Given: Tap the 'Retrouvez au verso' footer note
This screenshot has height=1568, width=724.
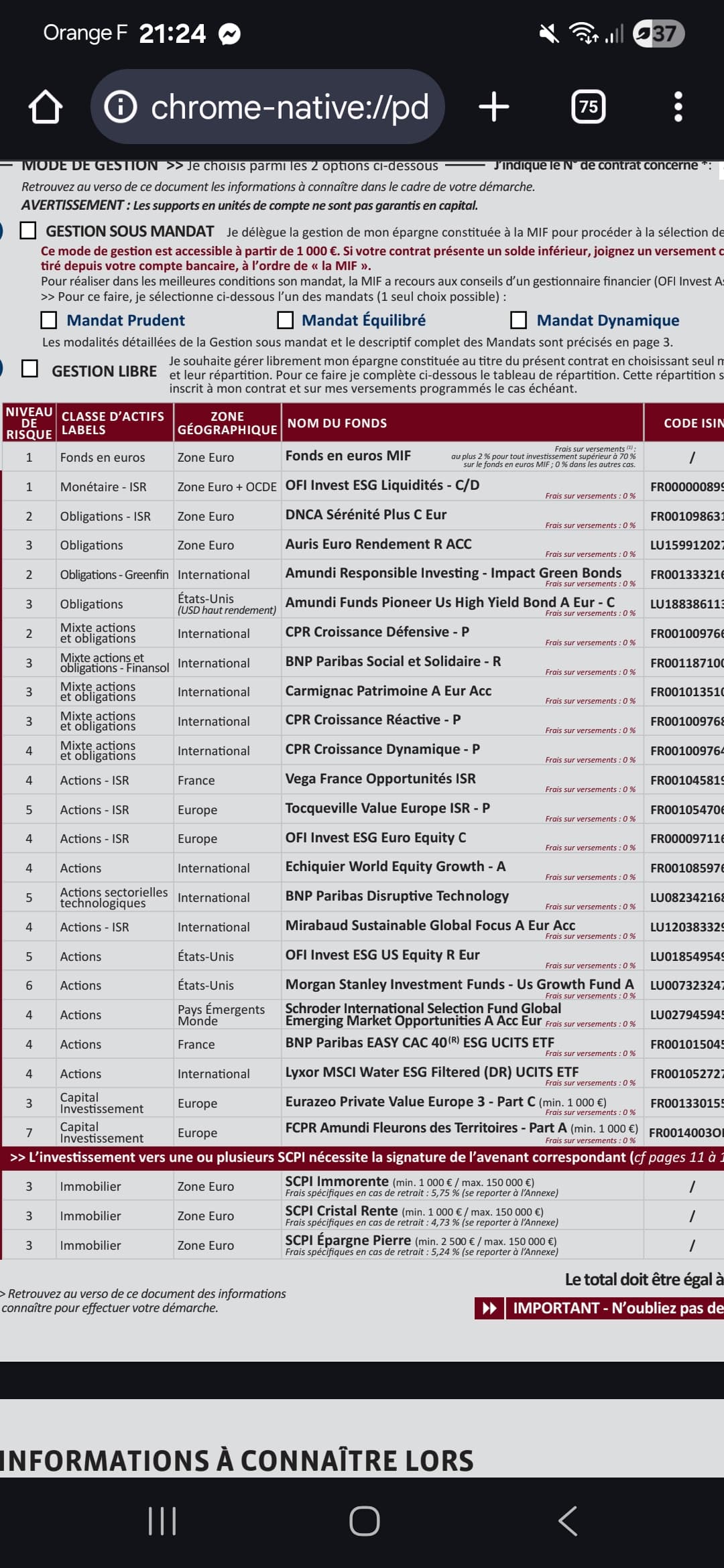Looking at the screenshot, I should point(143,1300).
